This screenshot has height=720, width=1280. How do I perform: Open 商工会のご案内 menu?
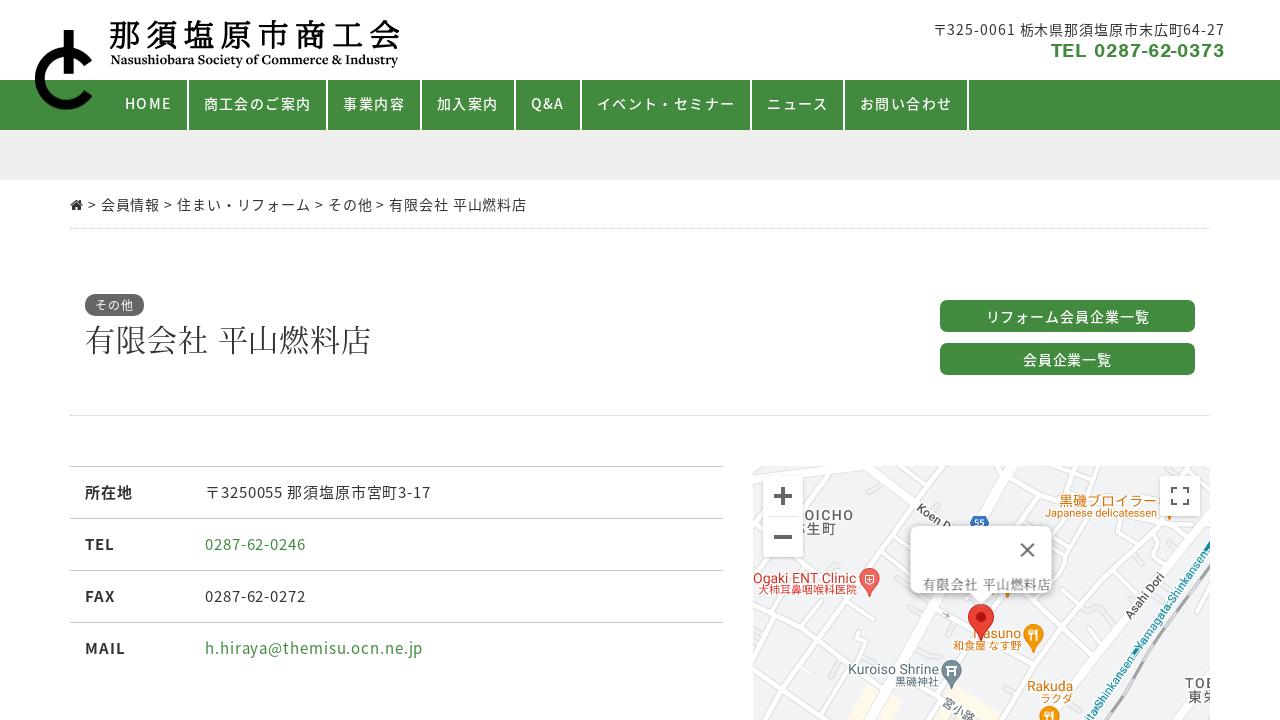[x=257, y=104]
